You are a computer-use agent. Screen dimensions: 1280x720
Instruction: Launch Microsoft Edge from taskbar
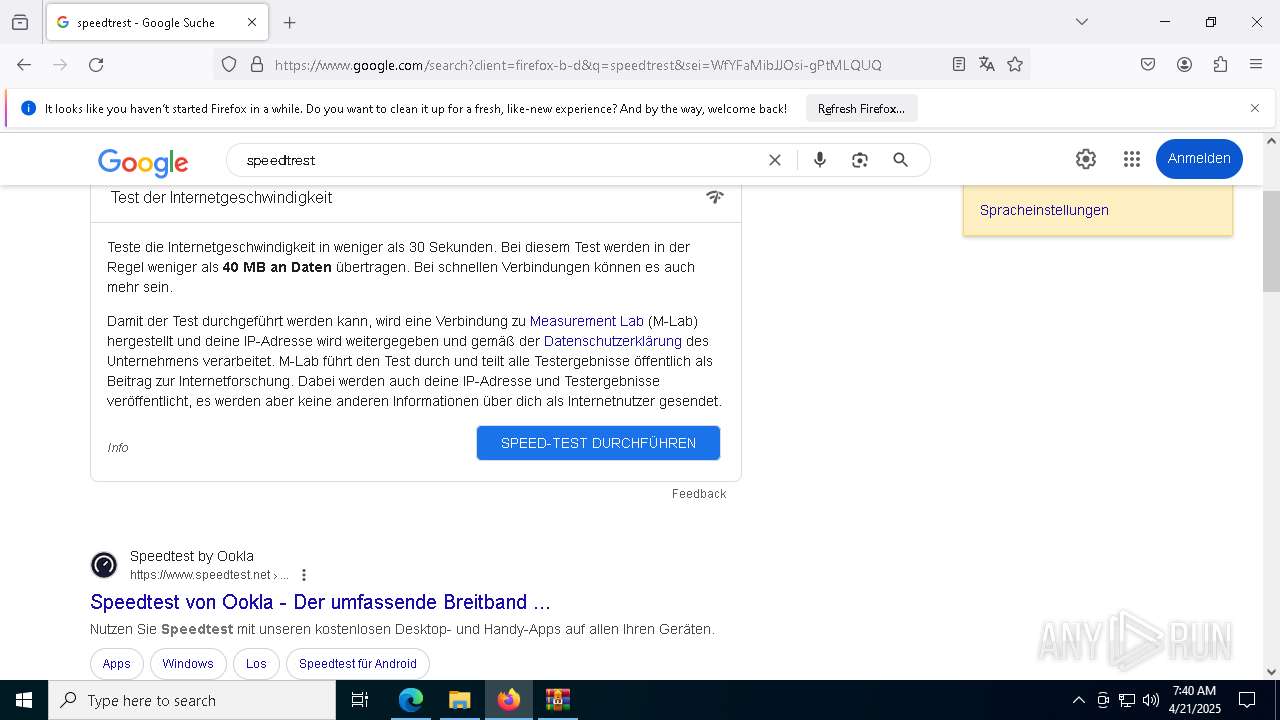click(x=411, y=700)
